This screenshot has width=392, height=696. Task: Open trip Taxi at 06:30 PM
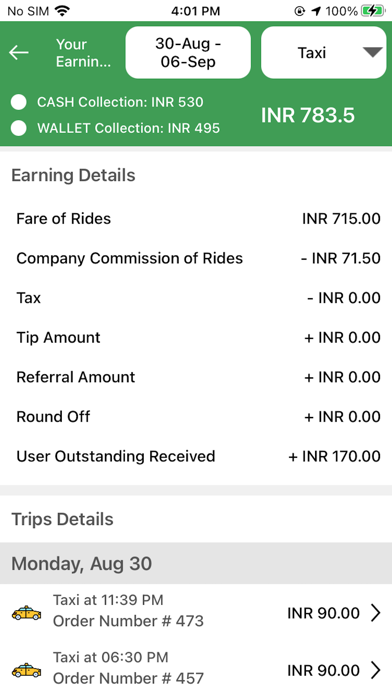(x=196, y=670)
